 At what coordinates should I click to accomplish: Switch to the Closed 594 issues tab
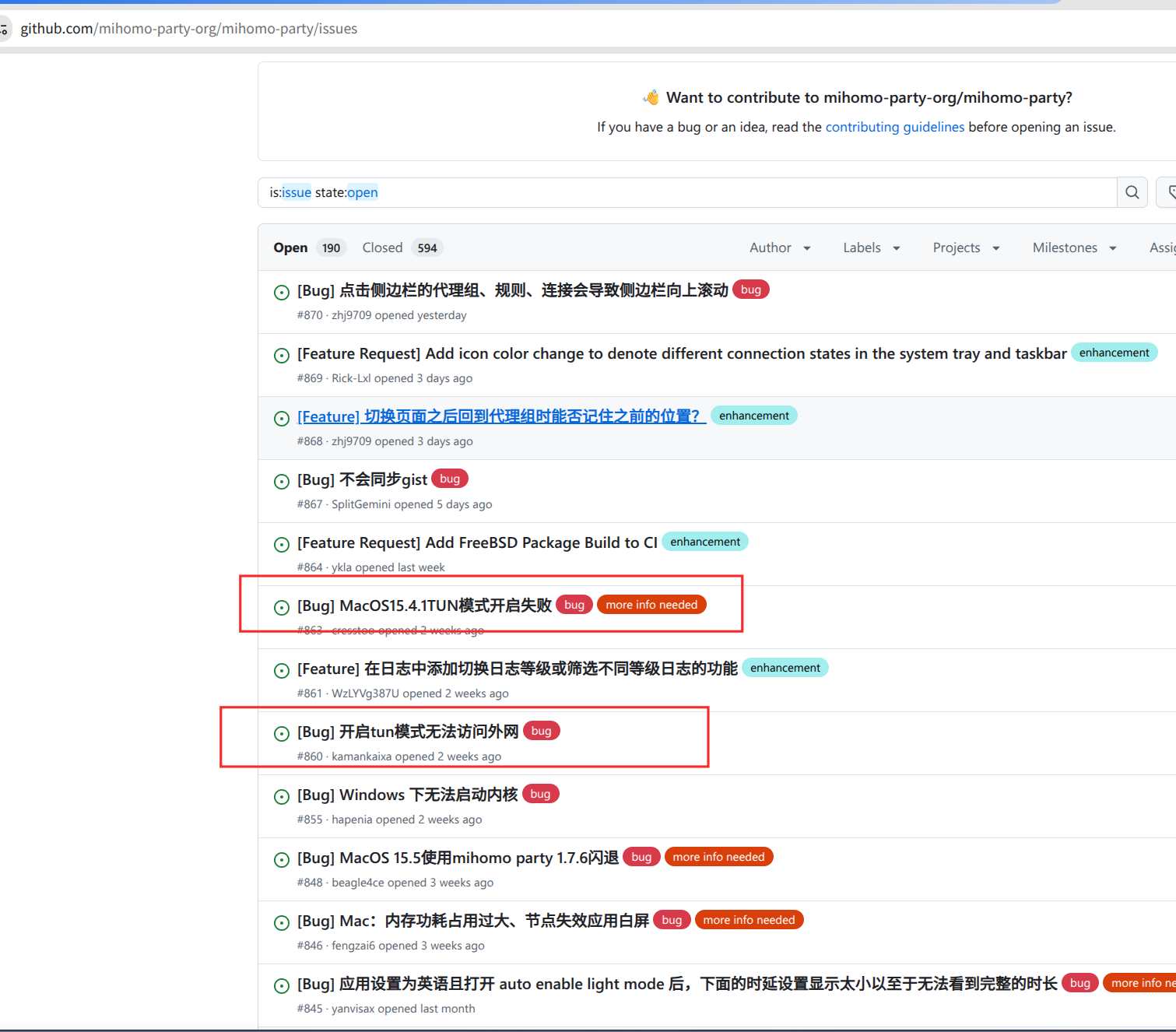(402, 247)
